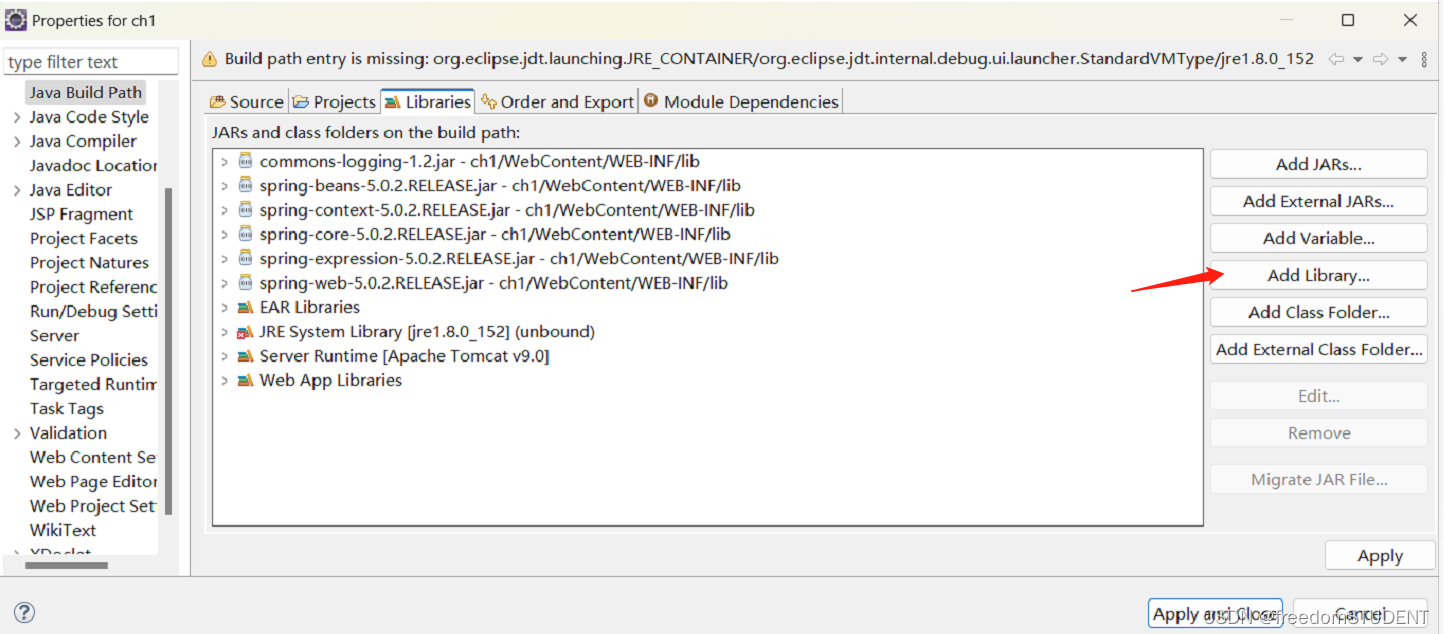Open the Module Dependencies tab
1444x634 pixels.
(x=740, y=101)
